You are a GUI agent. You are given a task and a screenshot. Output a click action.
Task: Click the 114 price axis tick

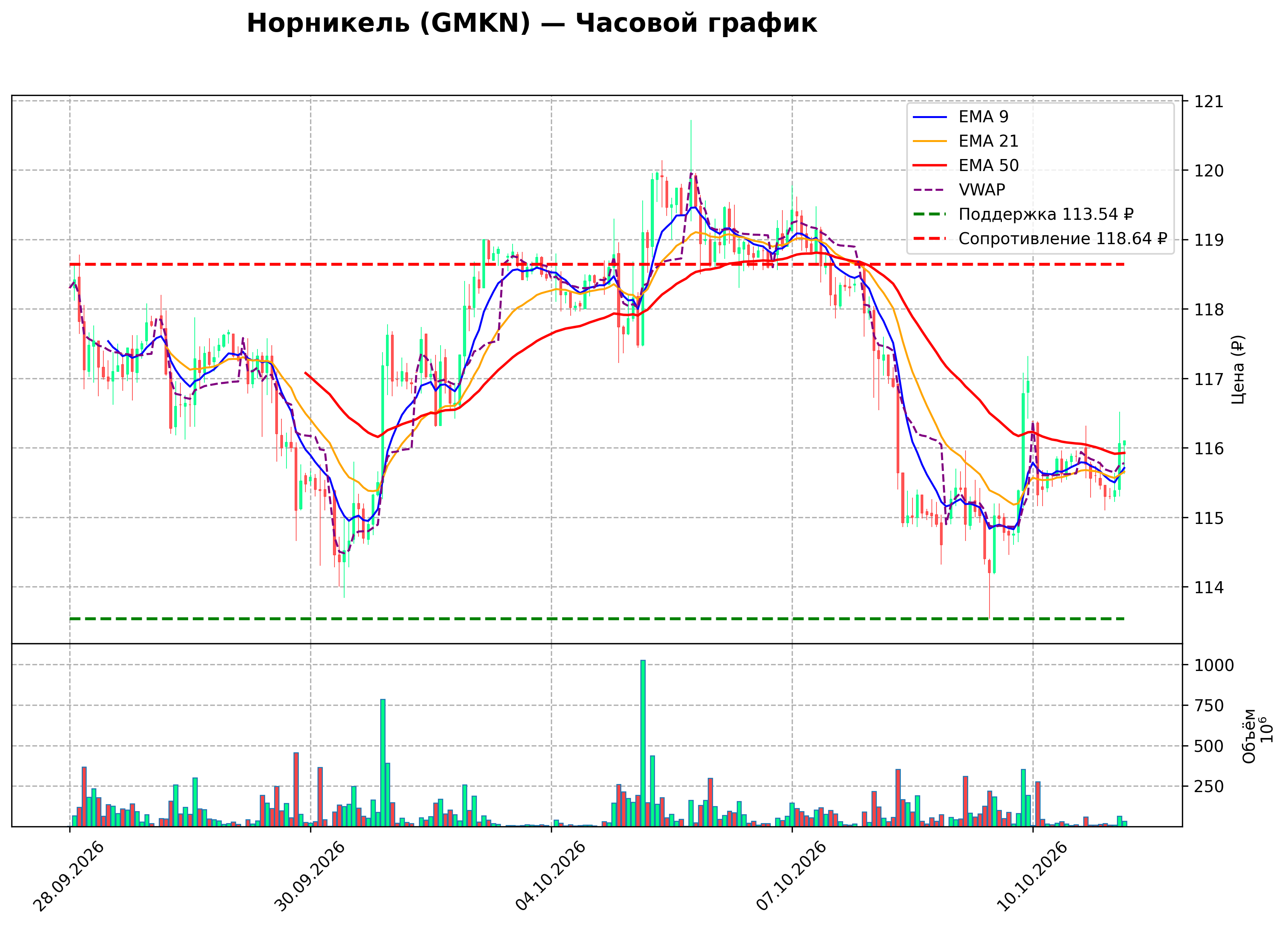[x=1209, y=588]
